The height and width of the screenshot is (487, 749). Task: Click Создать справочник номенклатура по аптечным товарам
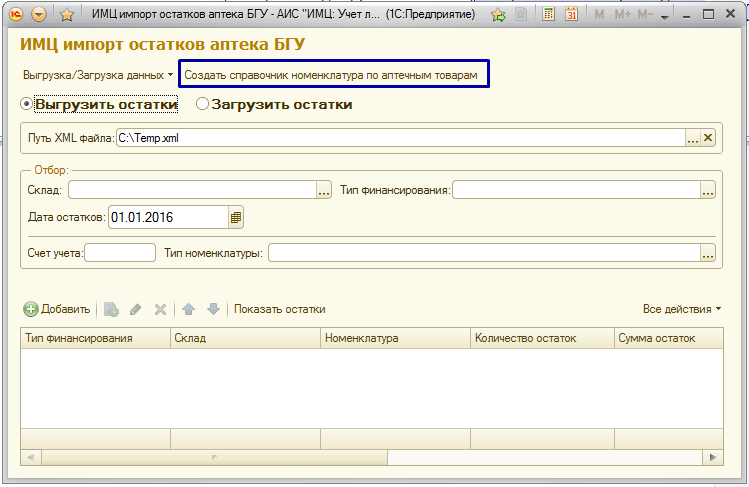coord(334,75)
